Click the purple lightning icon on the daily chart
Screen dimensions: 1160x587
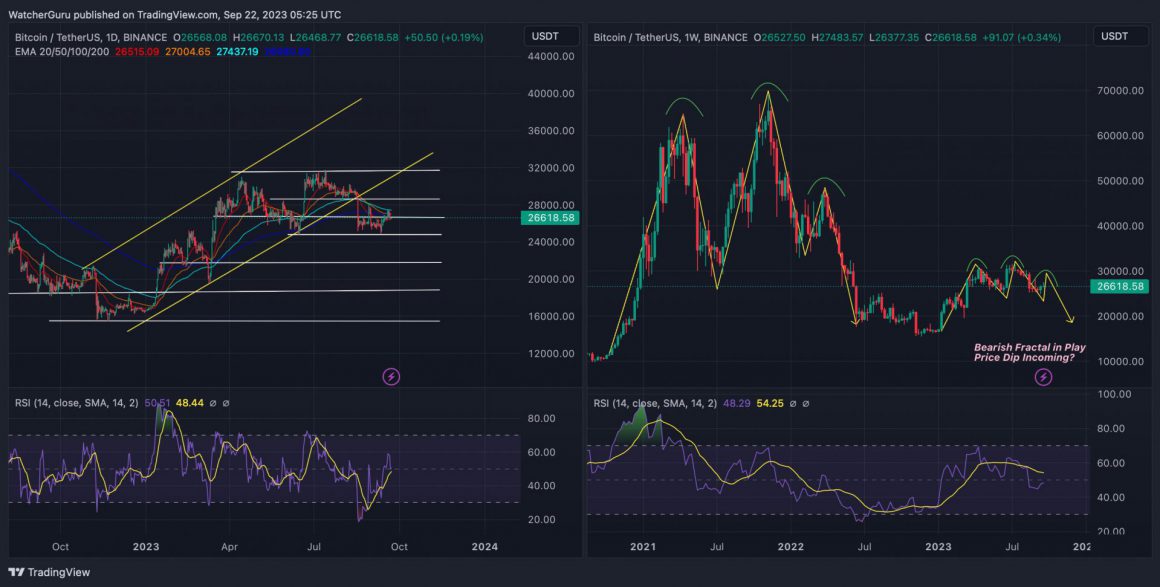point(391,377)
